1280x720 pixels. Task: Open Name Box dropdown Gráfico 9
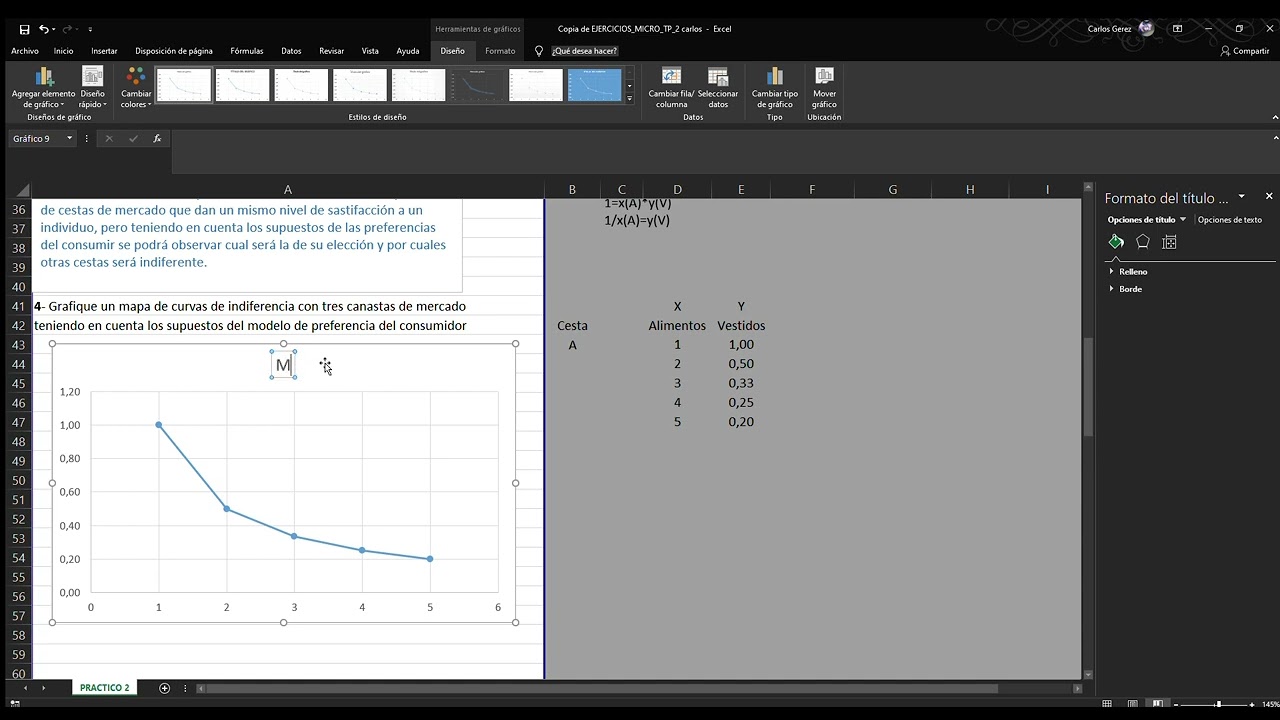coord(70,139)
